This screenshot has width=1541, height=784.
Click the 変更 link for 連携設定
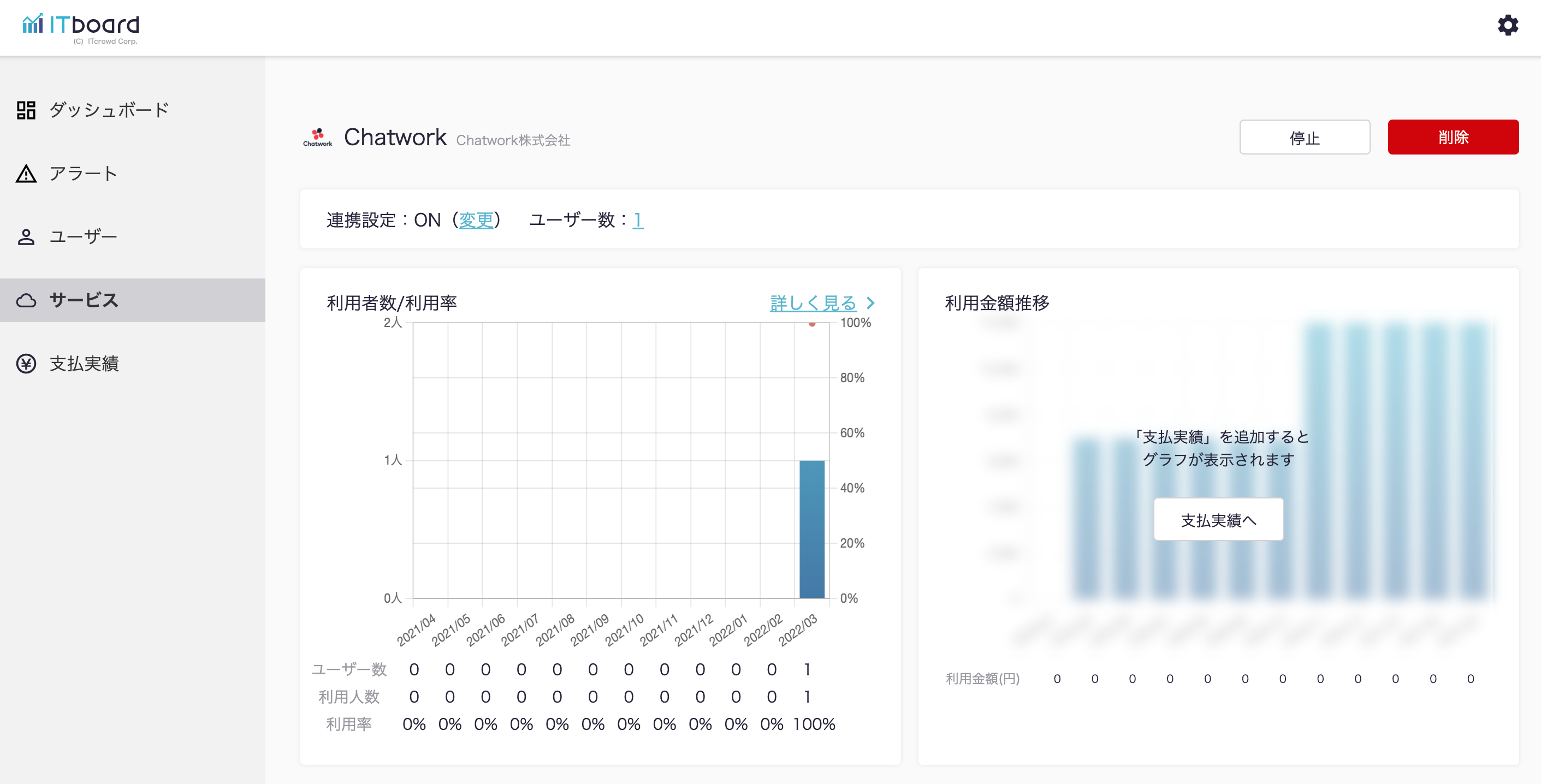coord(476,220)
